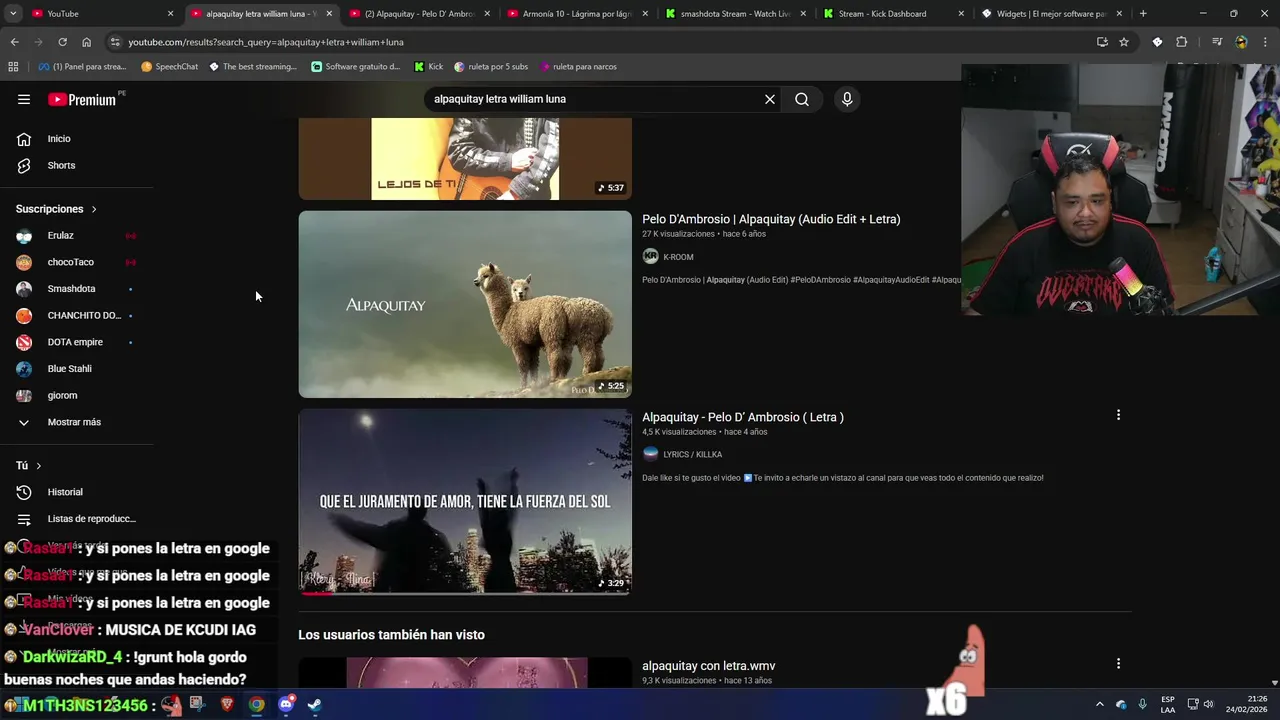The image size is (1280, 720).
Task: Open options menu for Alpaquitay Pelo D' Ambrosio (Letra)
Action: click(1118, 415)
